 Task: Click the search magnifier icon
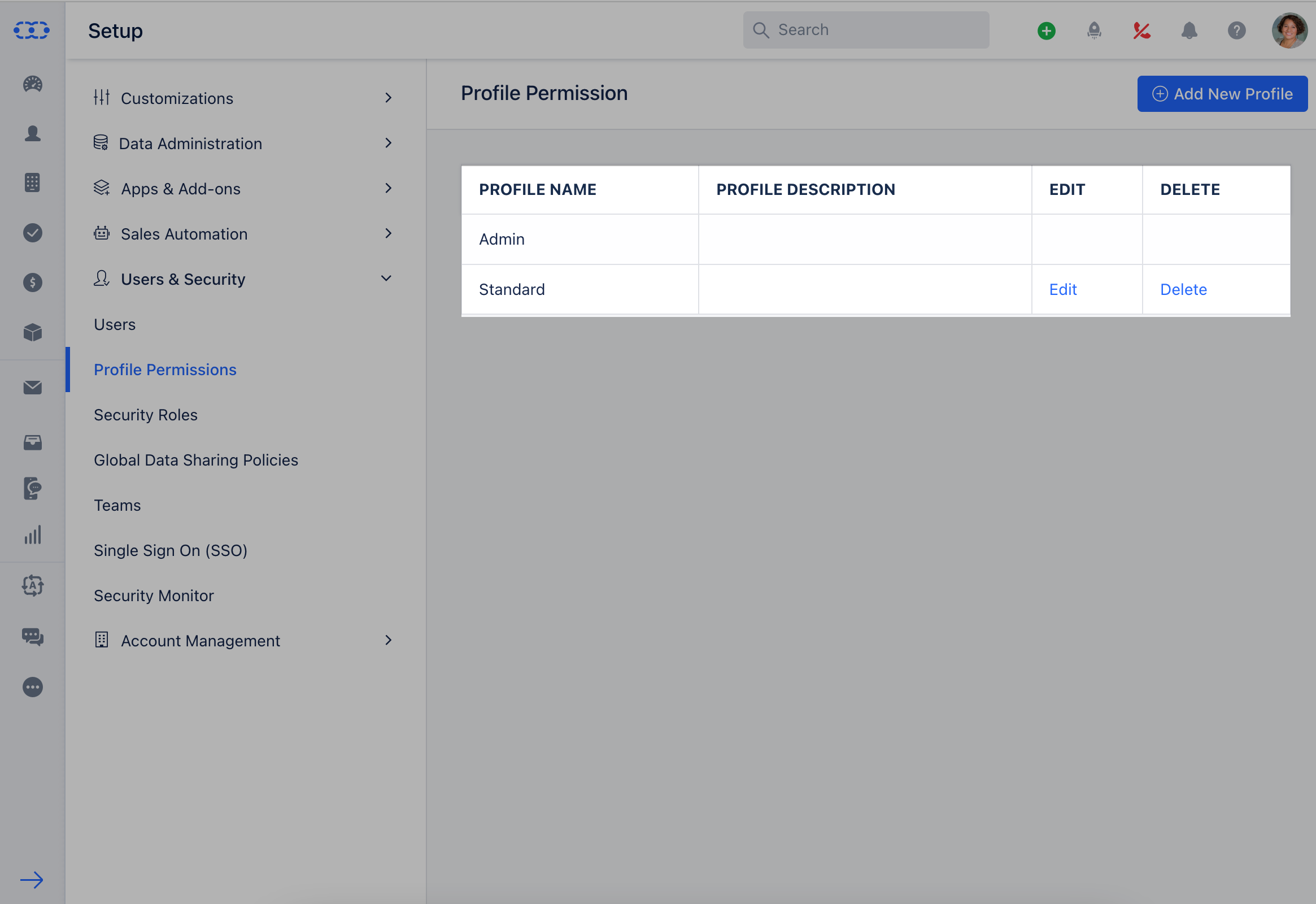(x=760, y=30)
